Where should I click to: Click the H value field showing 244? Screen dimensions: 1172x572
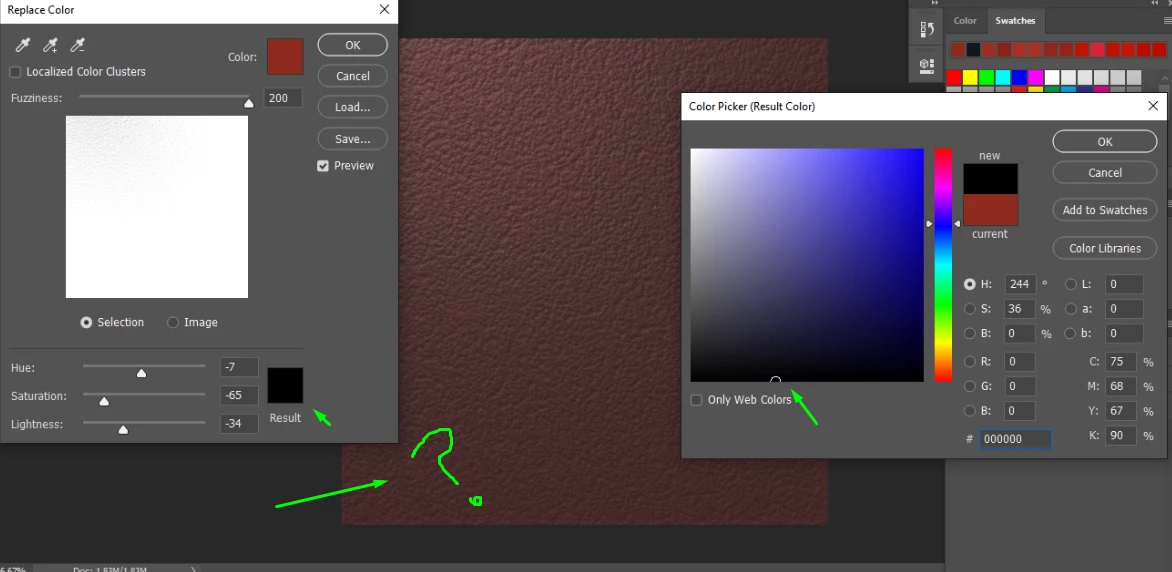[1020, 284]
